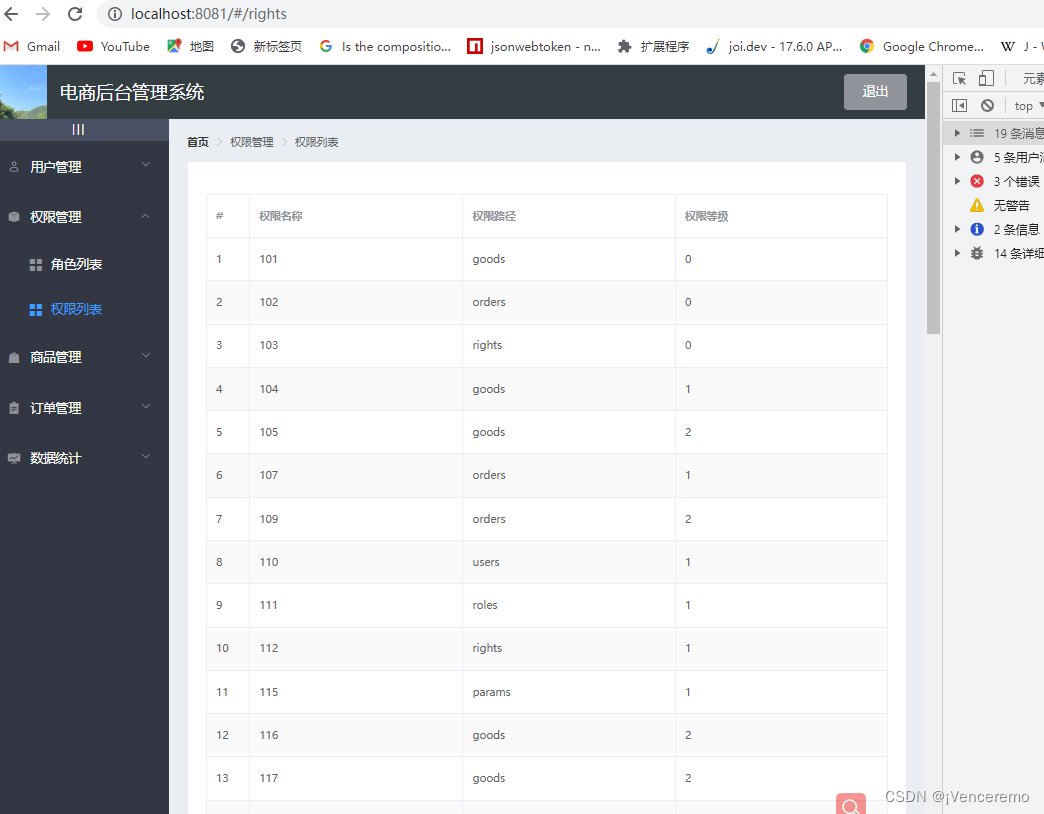This screenshot has width=1044, height=814.
Task: Expand the 19 条消息 console group
Action: tap(957, 132)
